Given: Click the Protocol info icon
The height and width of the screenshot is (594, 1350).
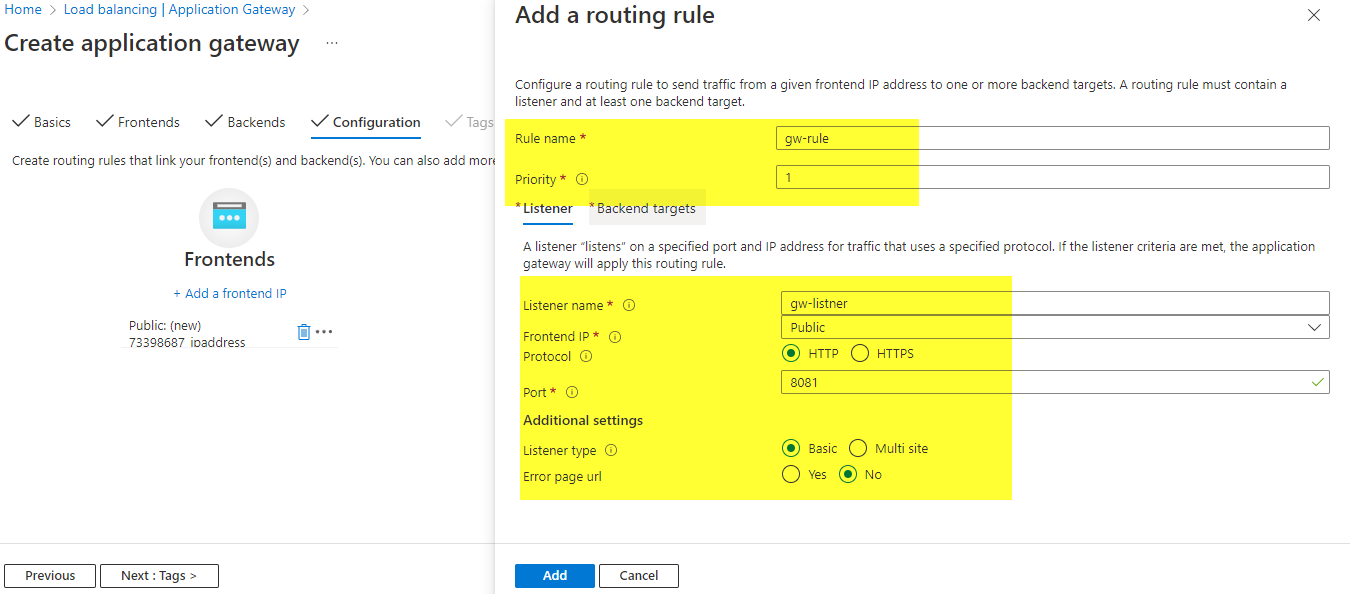Looking at the screenshot, I should (x=586, y=357).
